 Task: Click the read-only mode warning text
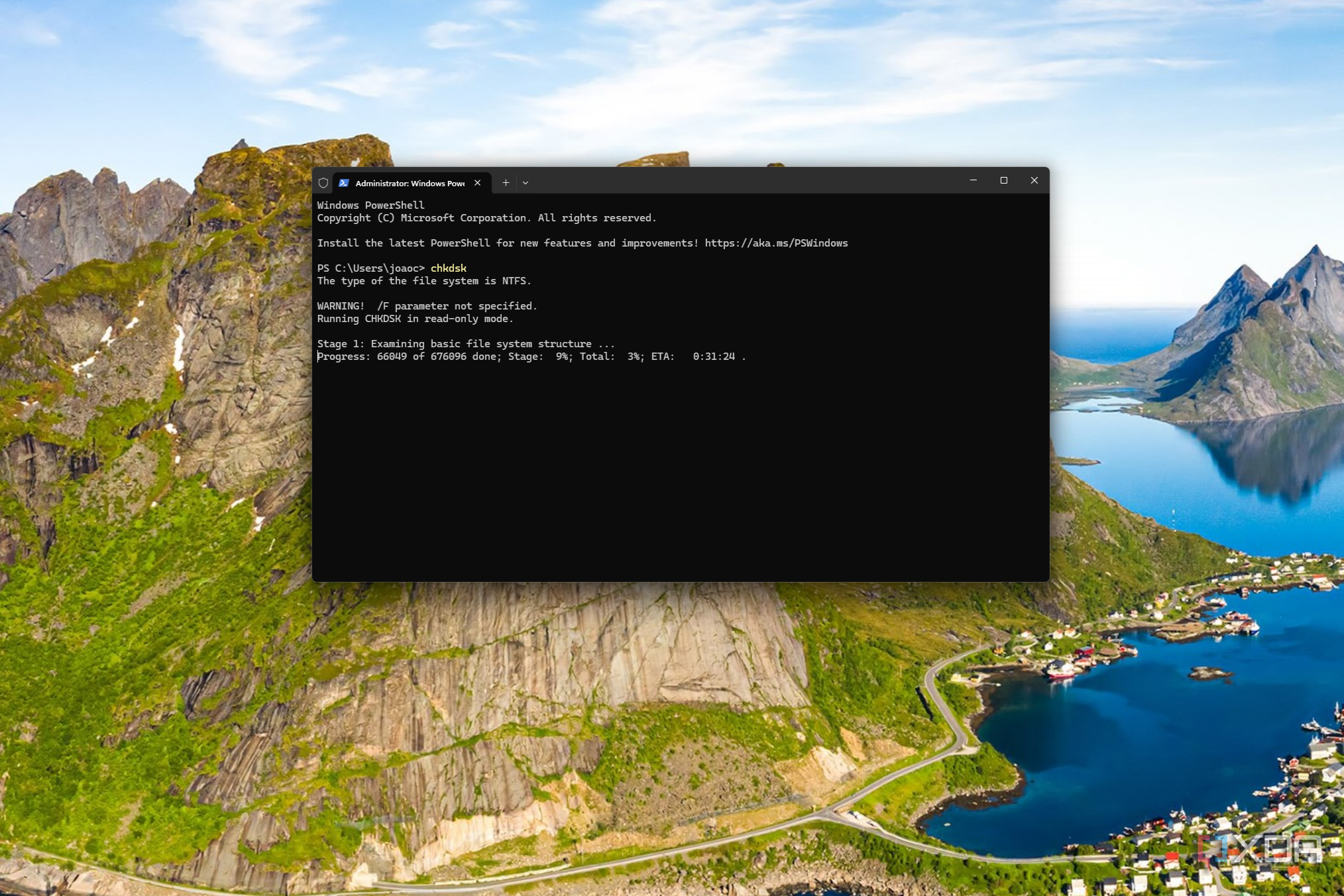click(x=416, y=318)
